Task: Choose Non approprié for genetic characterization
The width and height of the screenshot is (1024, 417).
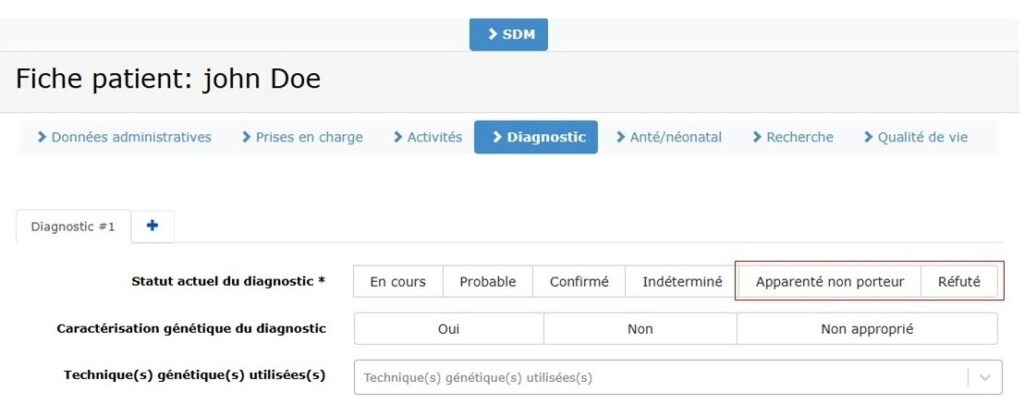Action: [x=867, y=329]
